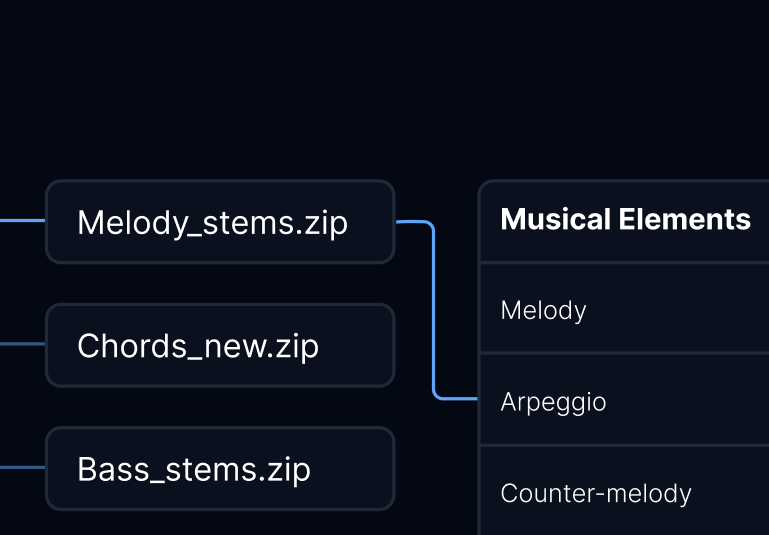Click the "Chords_new.zip" text label
The height and width of the screenshot is (535, 769).
[198, 347]
